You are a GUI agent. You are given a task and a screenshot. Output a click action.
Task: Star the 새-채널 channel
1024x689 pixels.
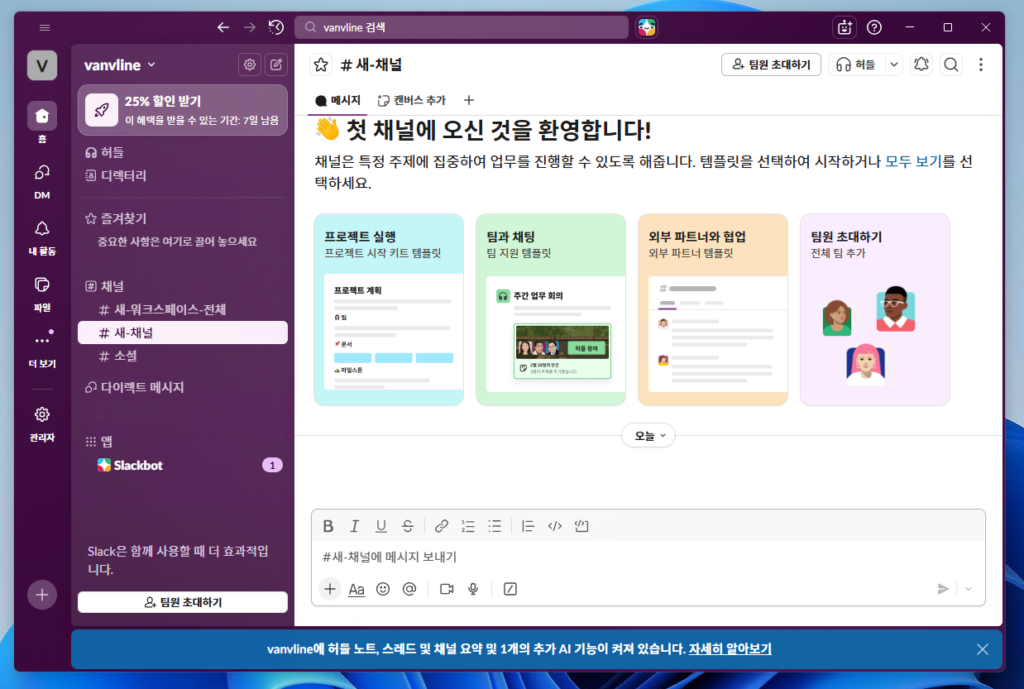pyautogui.click(x=321, y=65)
